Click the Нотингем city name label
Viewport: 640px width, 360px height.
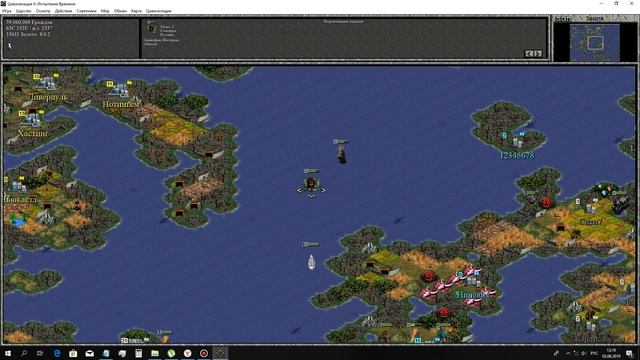(x=121, y=104)
